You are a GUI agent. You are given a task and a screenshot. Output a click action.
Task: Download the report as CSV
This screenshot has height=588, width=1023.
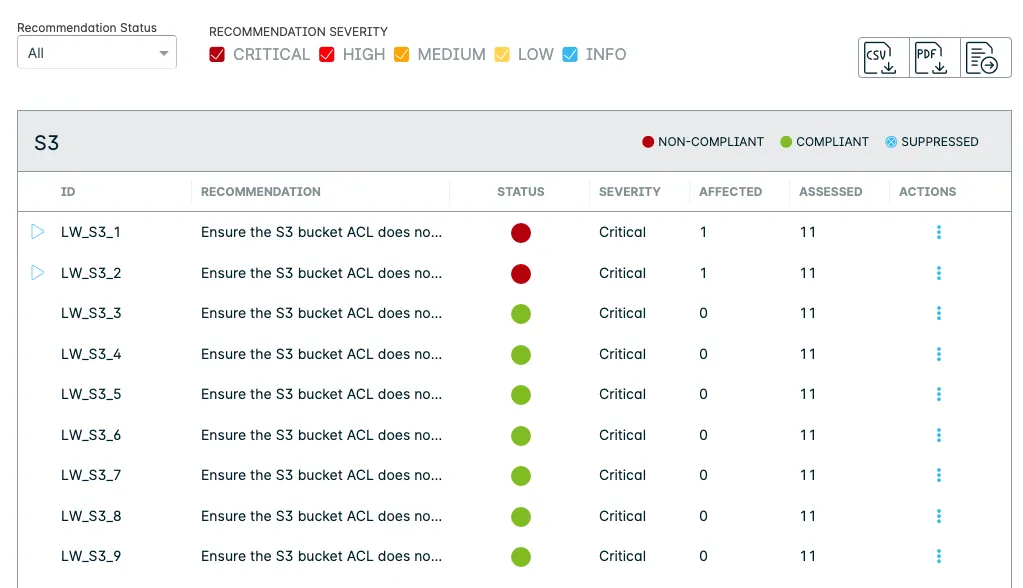[883, 57]
